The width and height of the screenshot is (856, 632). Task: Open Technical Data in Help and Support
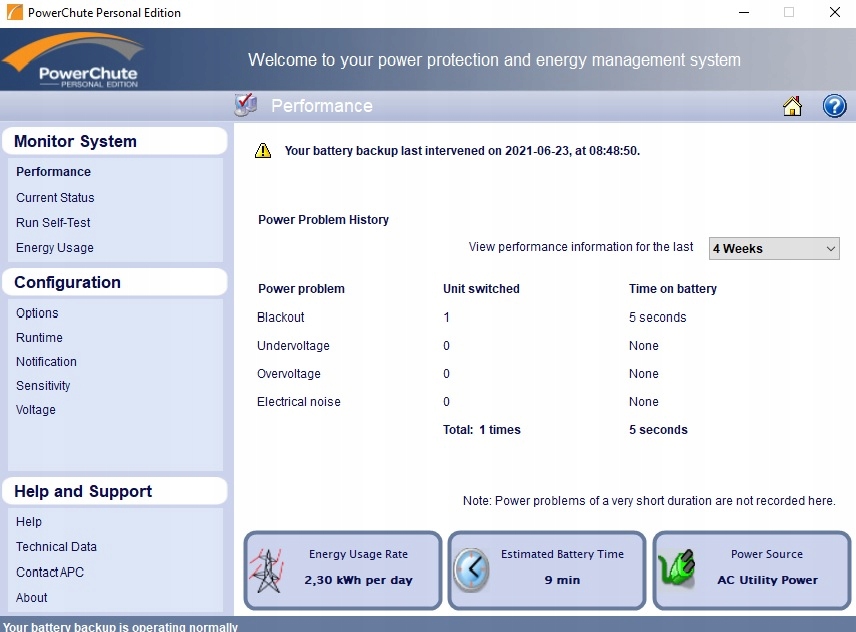point(56,547)
